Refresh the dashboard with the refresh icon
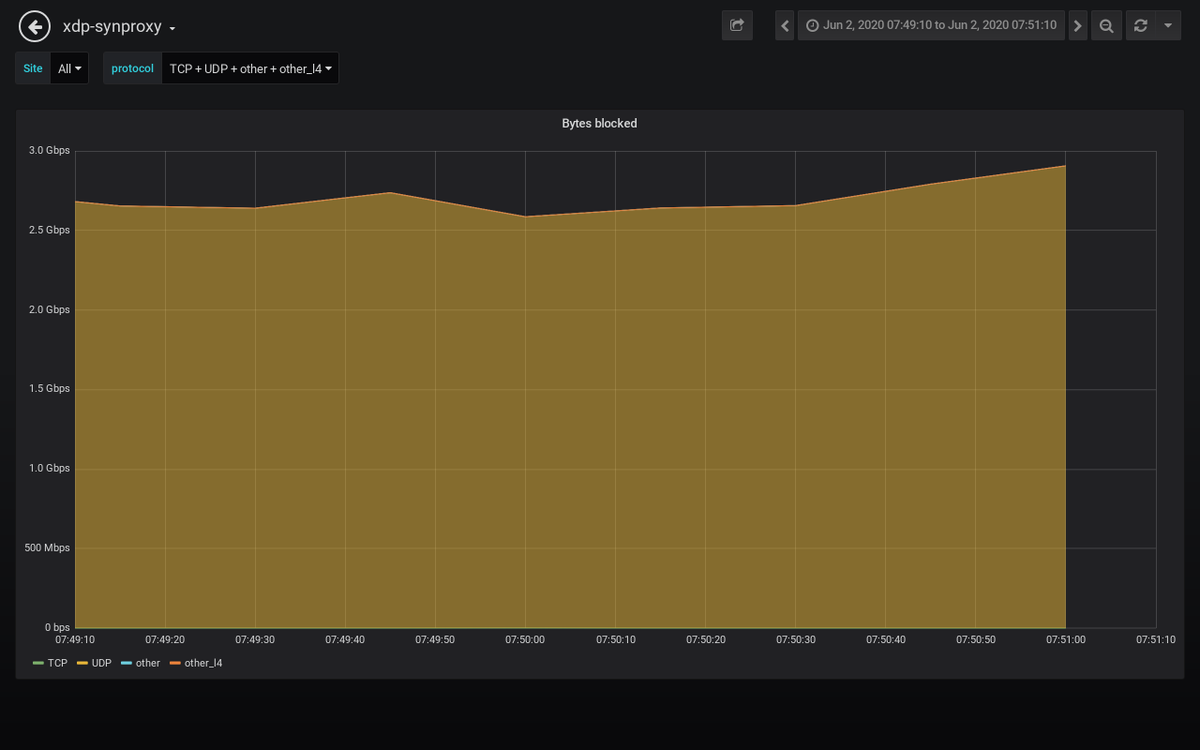Screen dimensions: 1200x750 pyautogui.click(x=1140, y=25)
